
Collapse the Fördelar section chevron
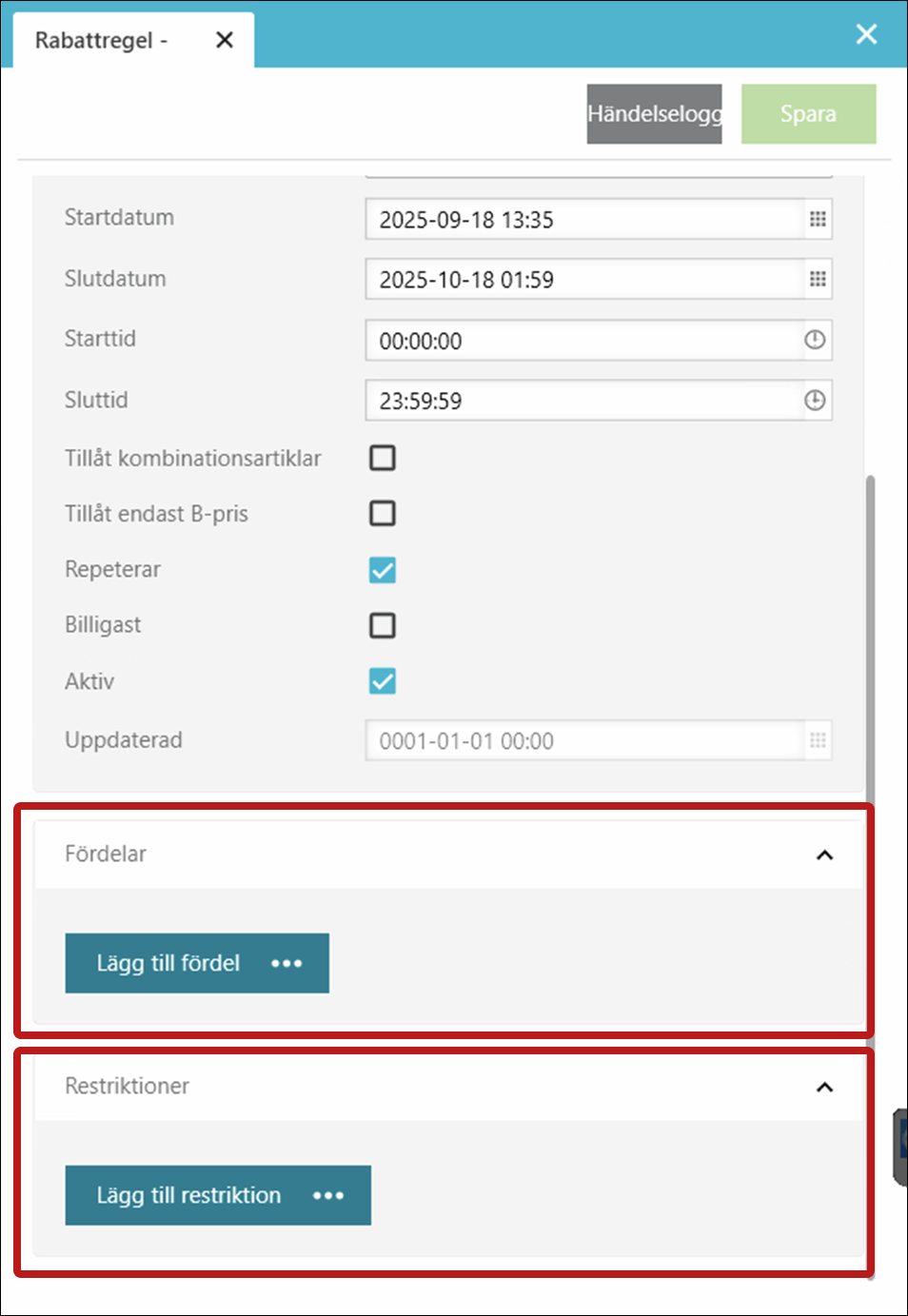coord(824,854)
